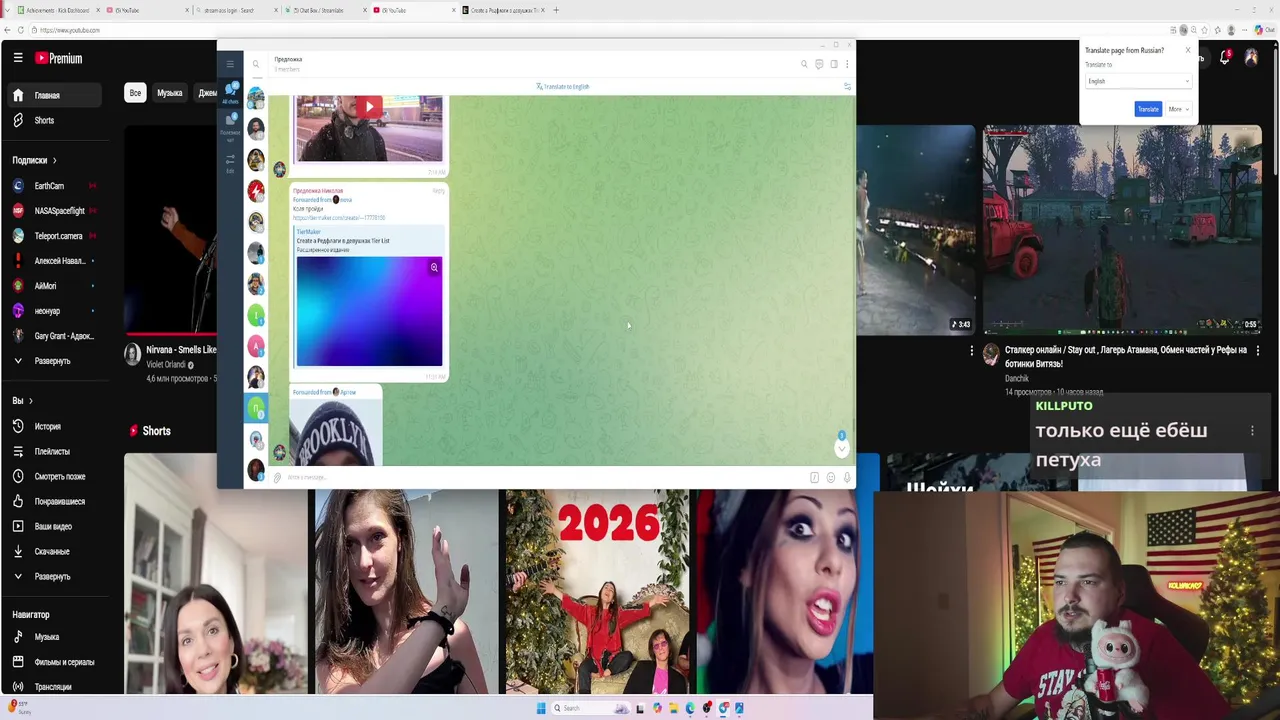
Task: Open options for Сталкер онлайн video
Action: tap(1257, 351)
